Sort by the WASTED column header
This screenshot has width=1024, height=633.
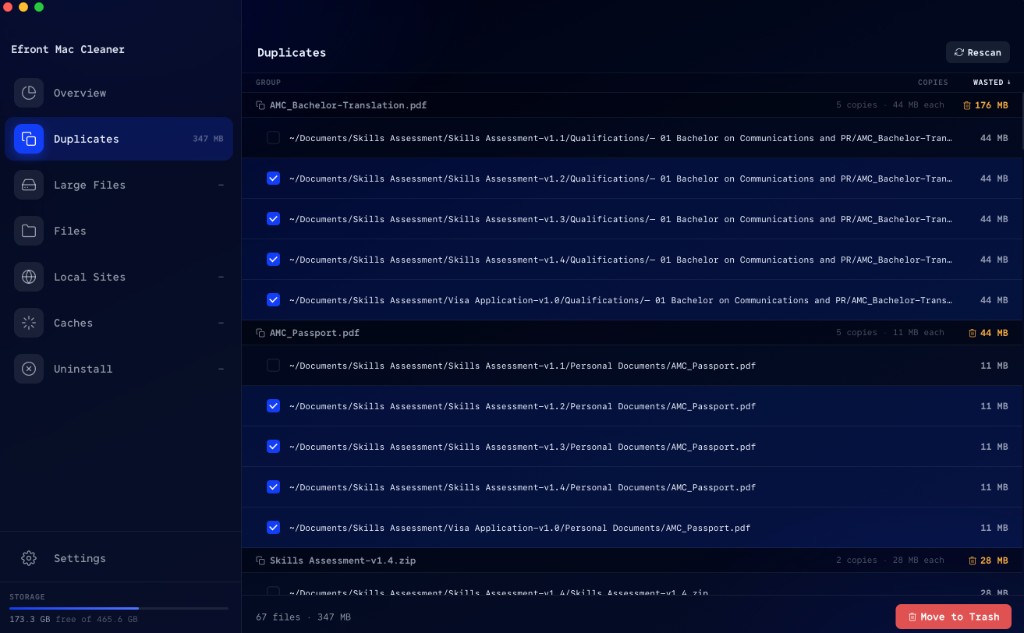991,82
